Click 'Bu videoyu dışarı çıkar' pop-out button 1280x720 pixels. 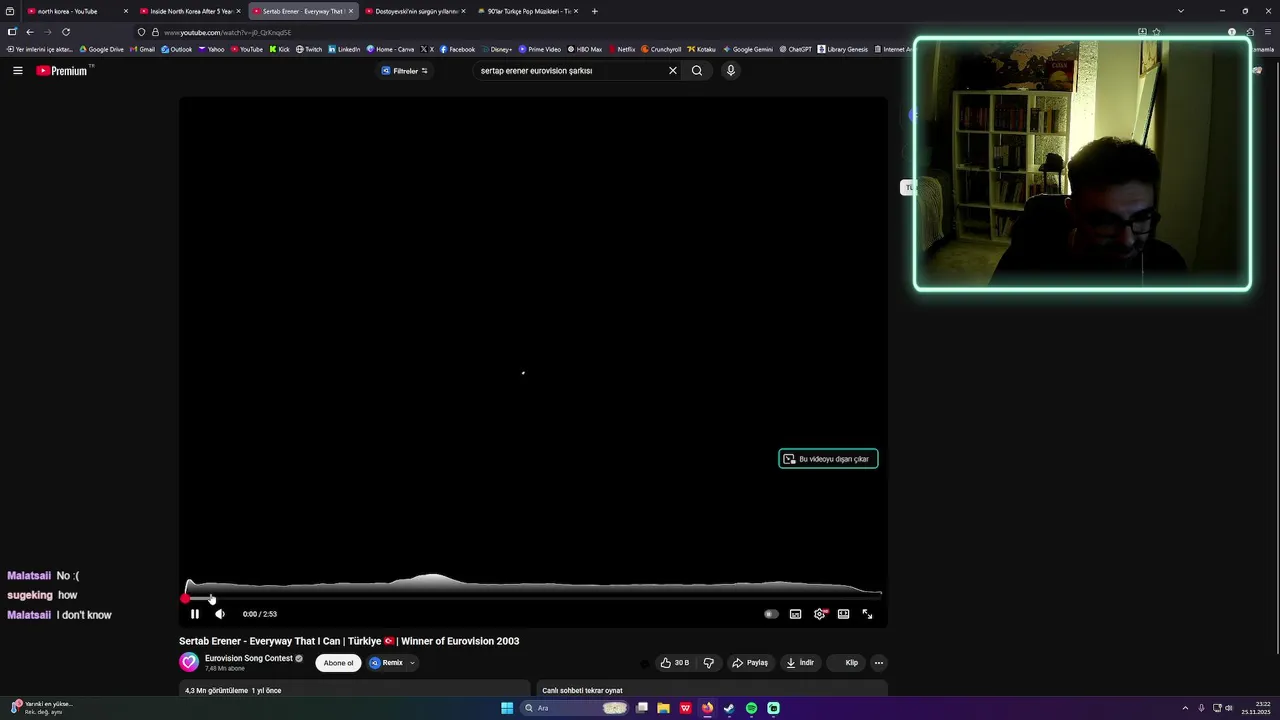(828, 459)
